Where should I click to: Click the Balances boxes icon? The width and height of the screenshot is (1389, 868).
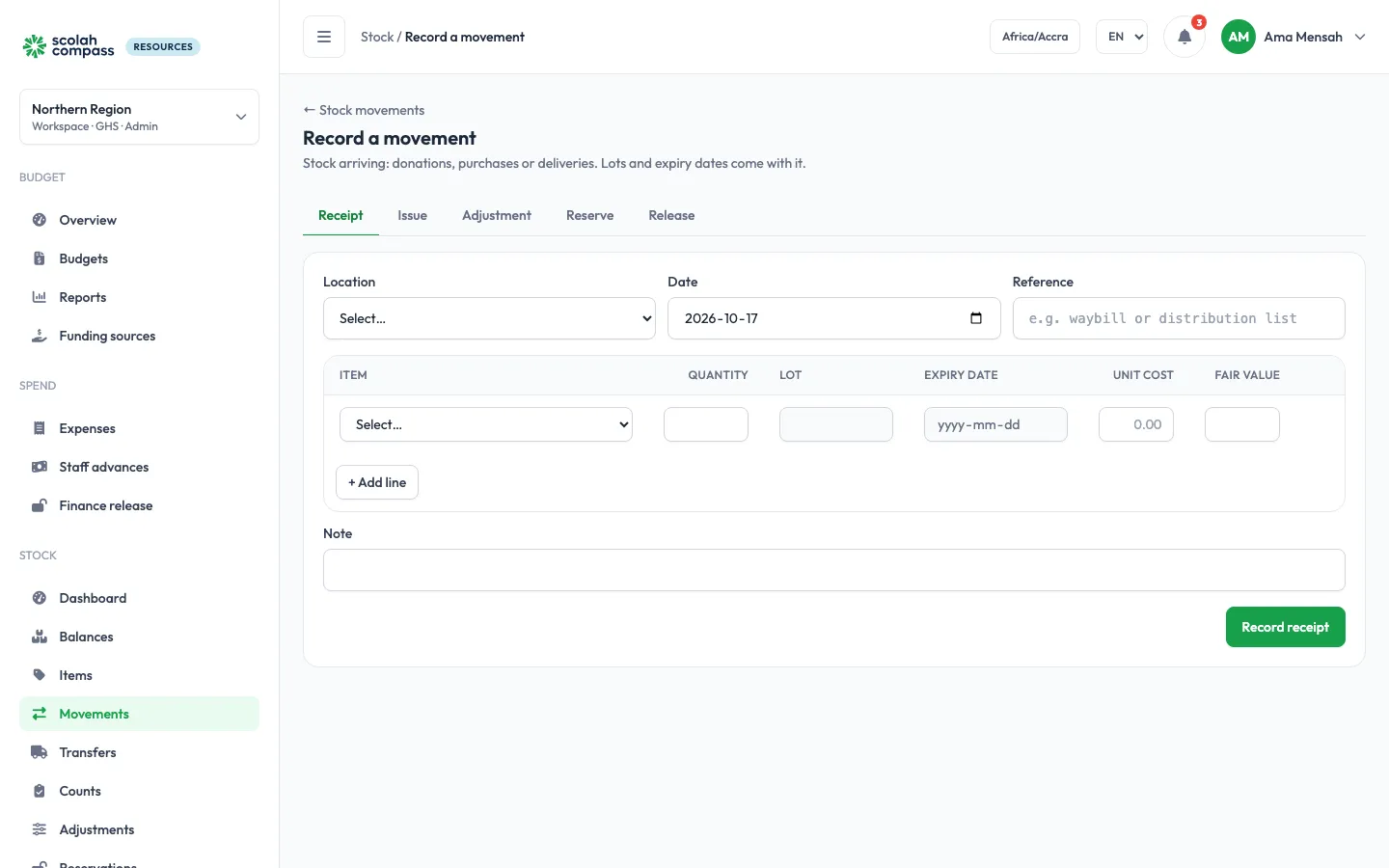pos(40,637)
